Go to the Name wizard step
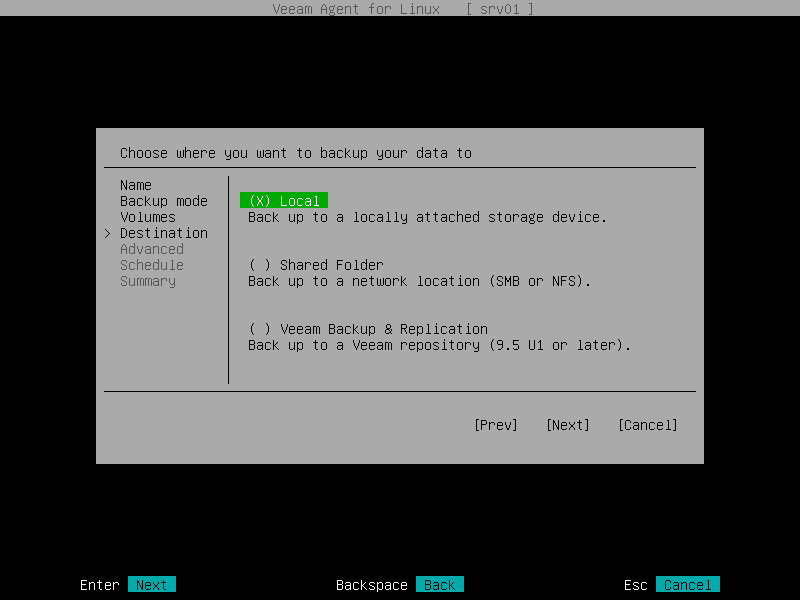The height and width of the screenshot is (600, 800). 136,185
